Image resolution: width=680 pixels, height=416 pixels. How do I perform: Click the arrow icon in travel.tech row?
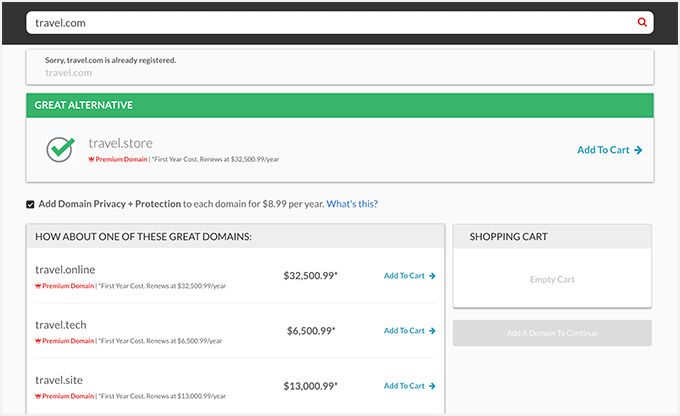click(432, 331)
